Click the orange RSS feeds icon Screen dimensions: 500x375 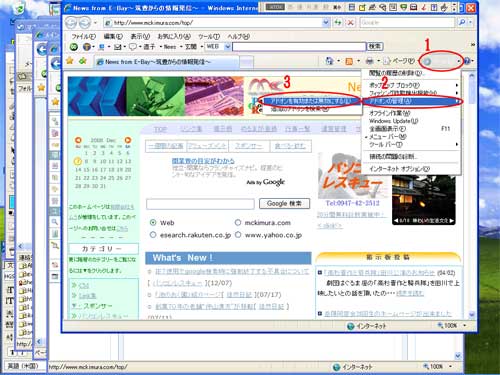click(349, 61)
